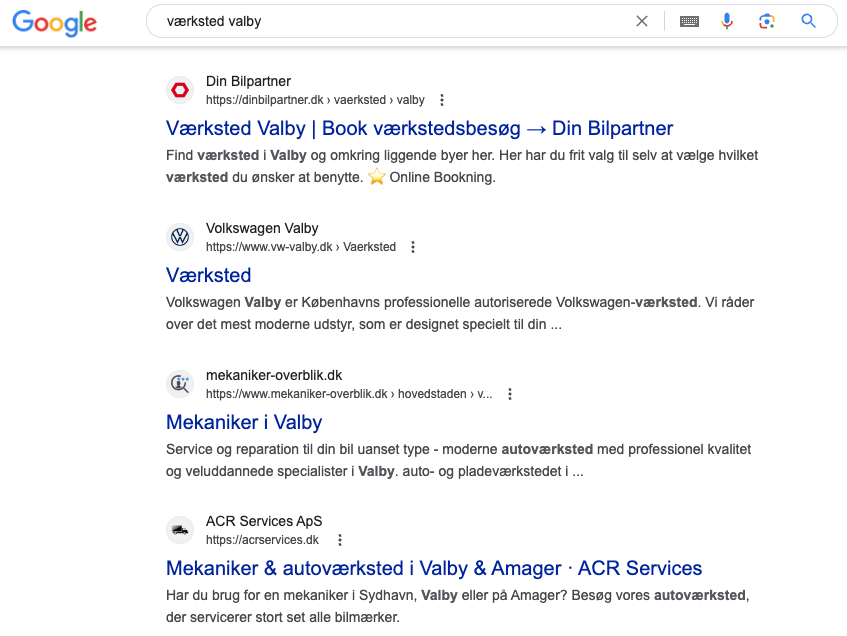Open the on-screen keyboard icon
This screenshot has height=636, width=847.
(689, 20)
